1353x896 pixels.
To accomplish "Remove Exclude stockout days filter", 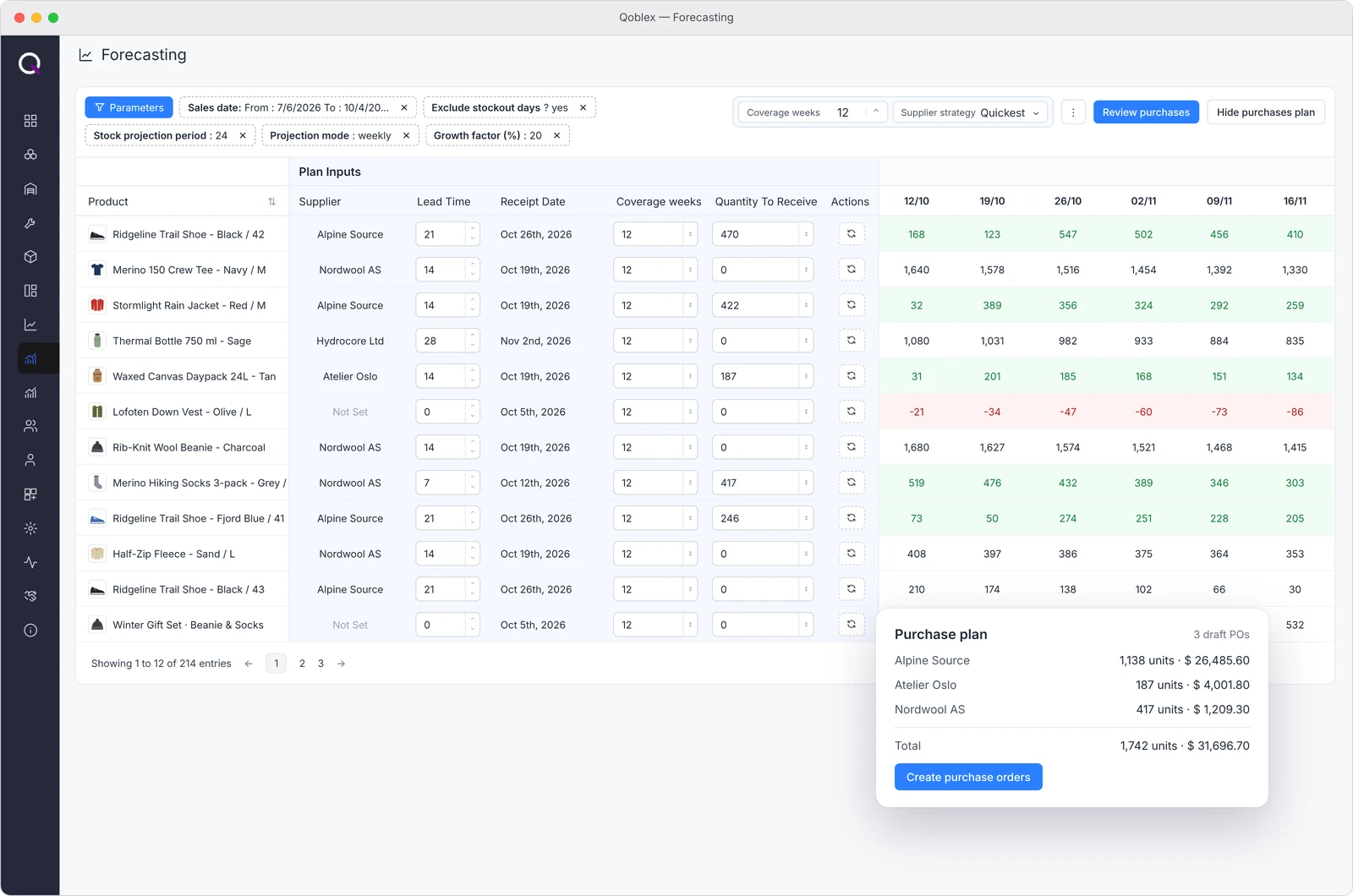I will (583, 107).
